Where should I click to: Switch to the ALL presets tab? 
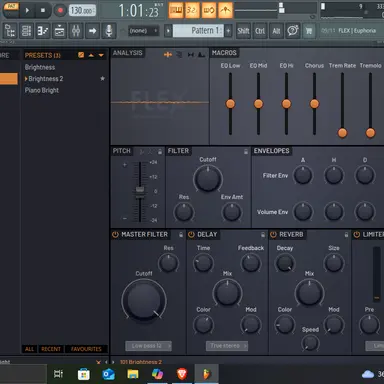point(29,349)
